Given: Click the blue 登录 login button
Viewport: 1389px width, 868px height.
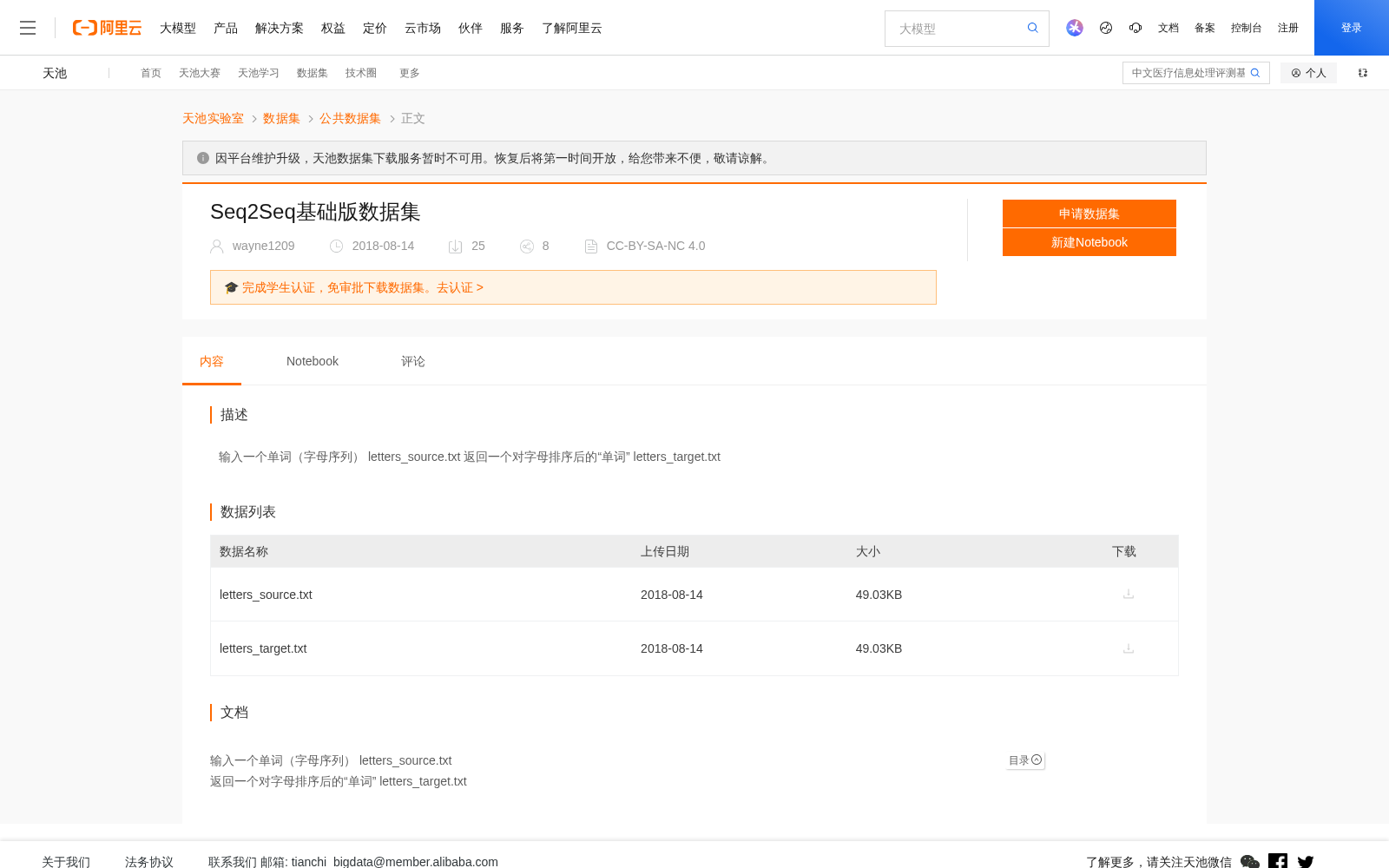Looking at the screenshot, I should tap(1352, 28).
